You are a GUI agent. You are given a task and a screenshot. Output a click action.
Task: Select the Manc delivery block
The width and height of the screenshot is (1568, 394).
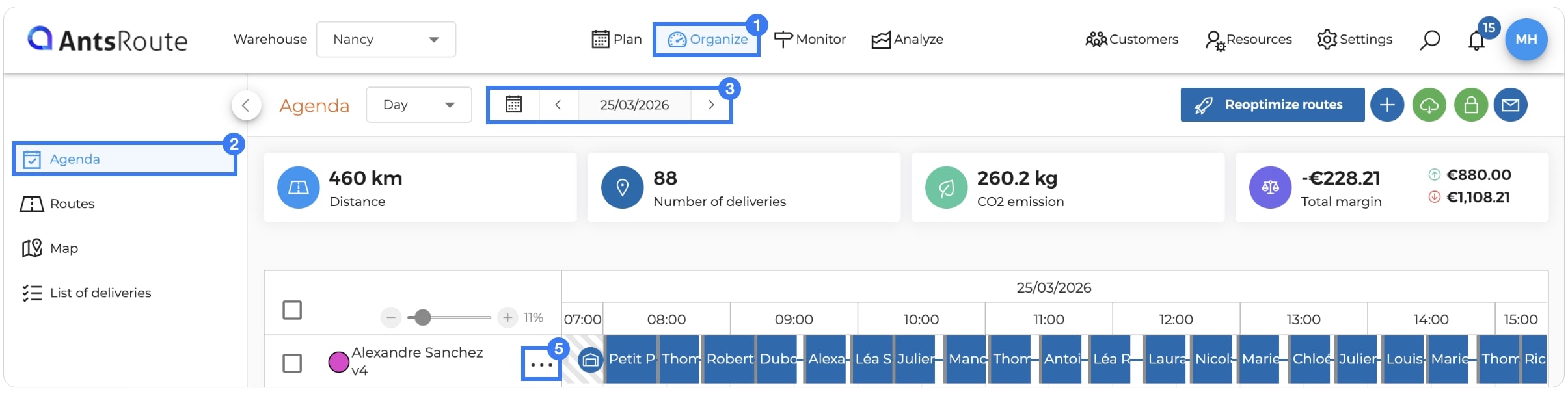pyautogui.click(x=966, y=359)
